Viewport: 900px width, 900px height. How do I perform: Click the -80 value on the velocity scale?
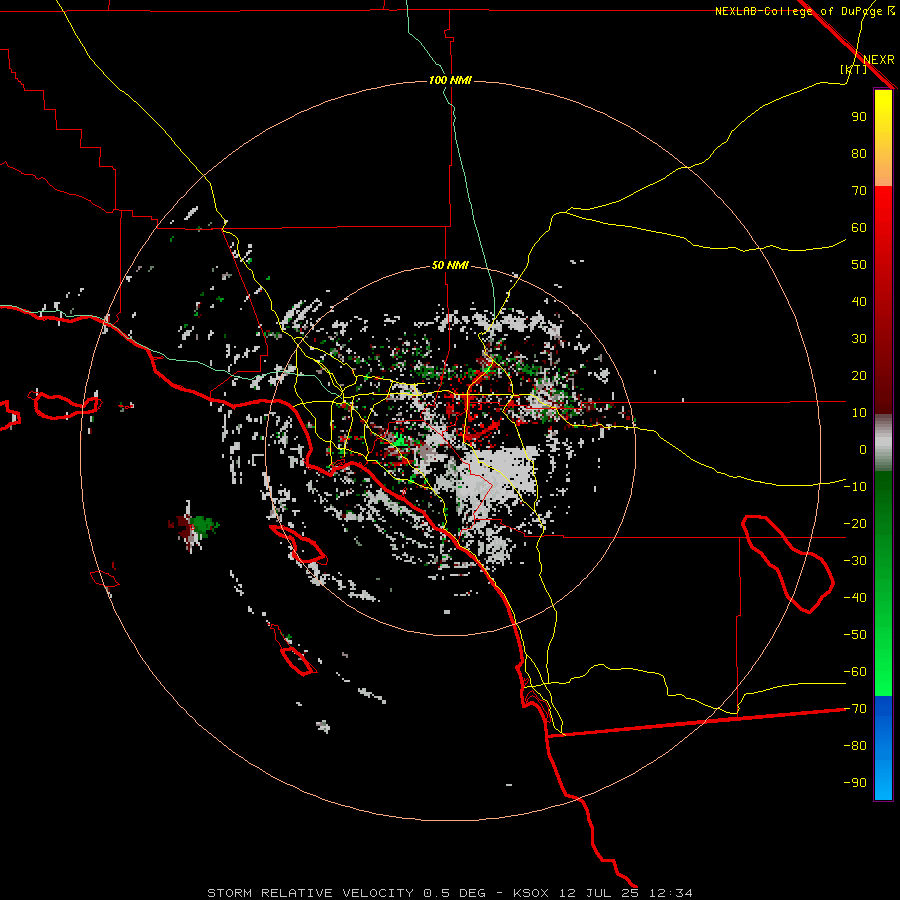click(x=855, y=746)
